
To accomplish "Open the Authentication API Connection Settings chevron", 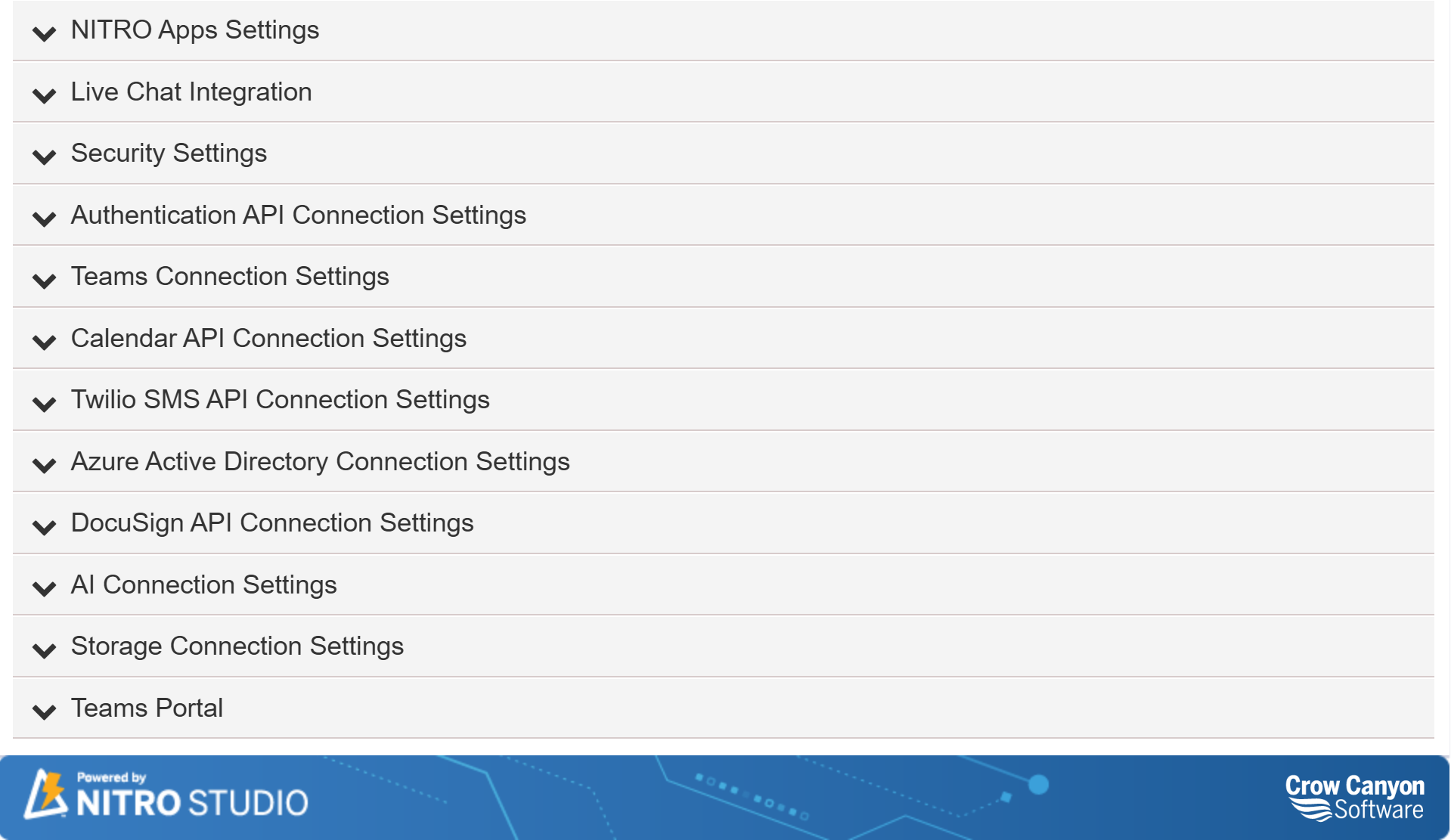I will (43, 217).
